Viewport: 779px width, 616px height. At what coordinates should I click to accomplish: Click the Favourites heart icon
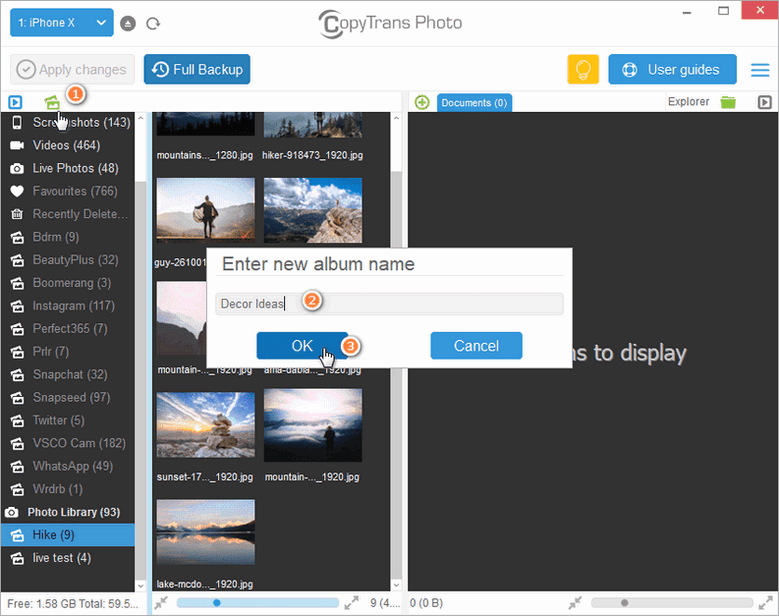17,191
